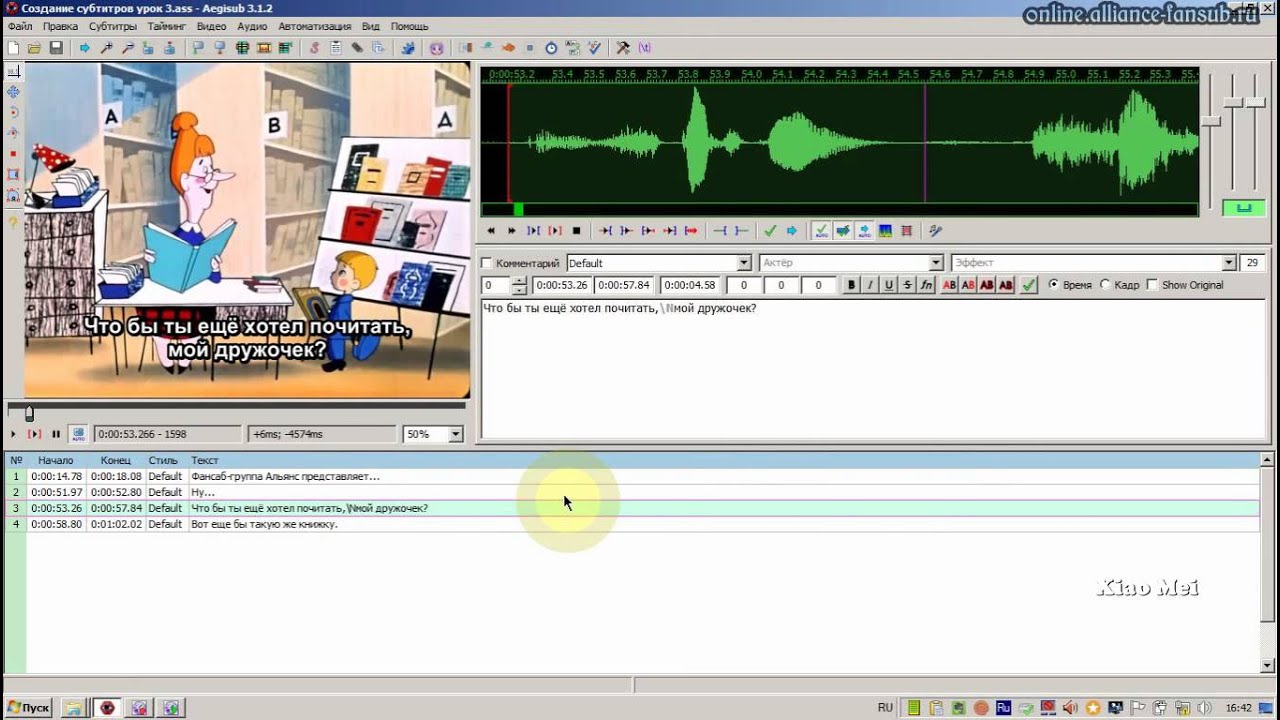Stop audio playback
The image size is (1280, 720).
[576, 230]
